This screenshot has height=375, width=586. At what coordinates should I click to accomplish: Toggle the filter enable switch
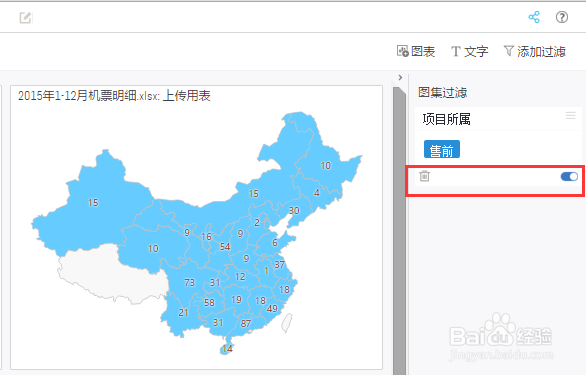569,176
